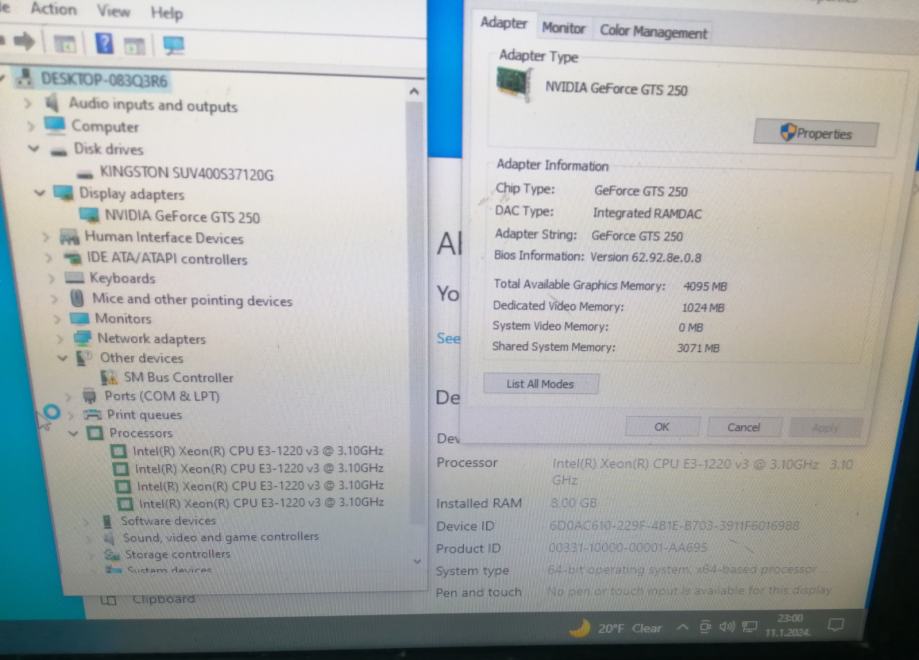Image resolution: width=919 pixels, height=660 pixels.
Task: Click the Storage controllers icon
Action: pyautogui.click(x=111, y=554)
